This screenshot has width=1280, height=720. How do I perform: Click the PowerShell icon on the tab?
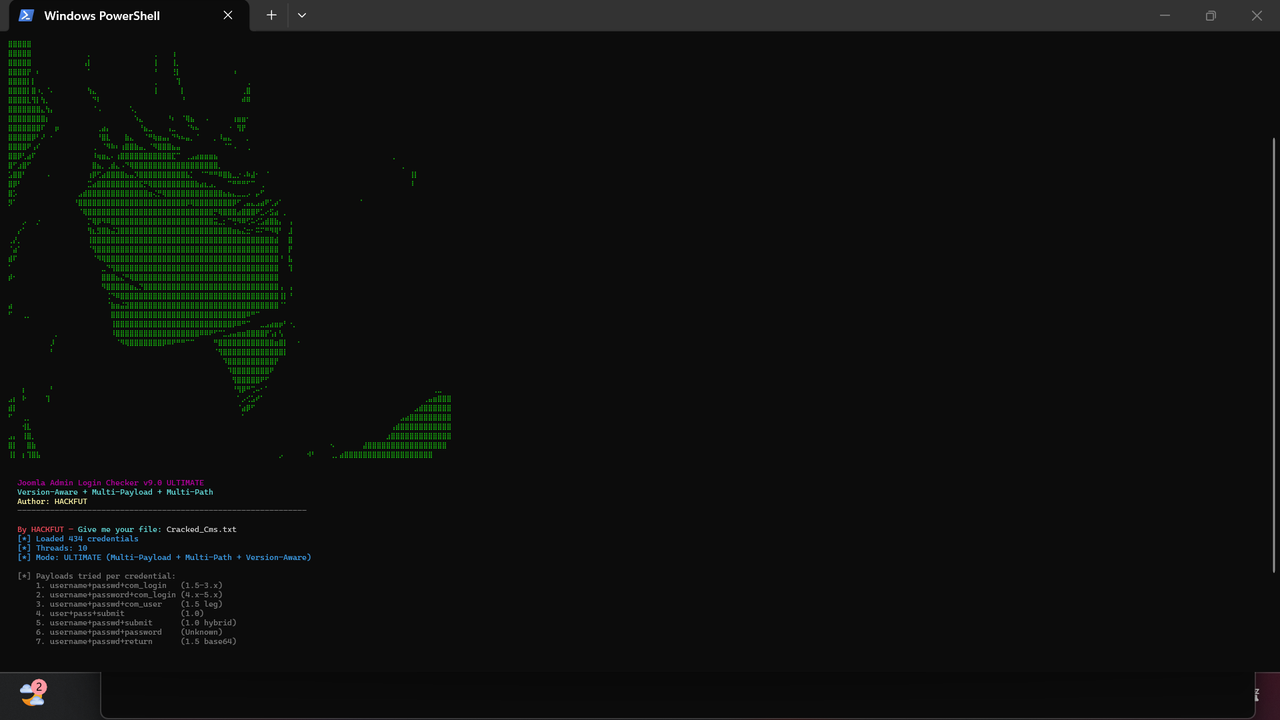pos(26,16)
